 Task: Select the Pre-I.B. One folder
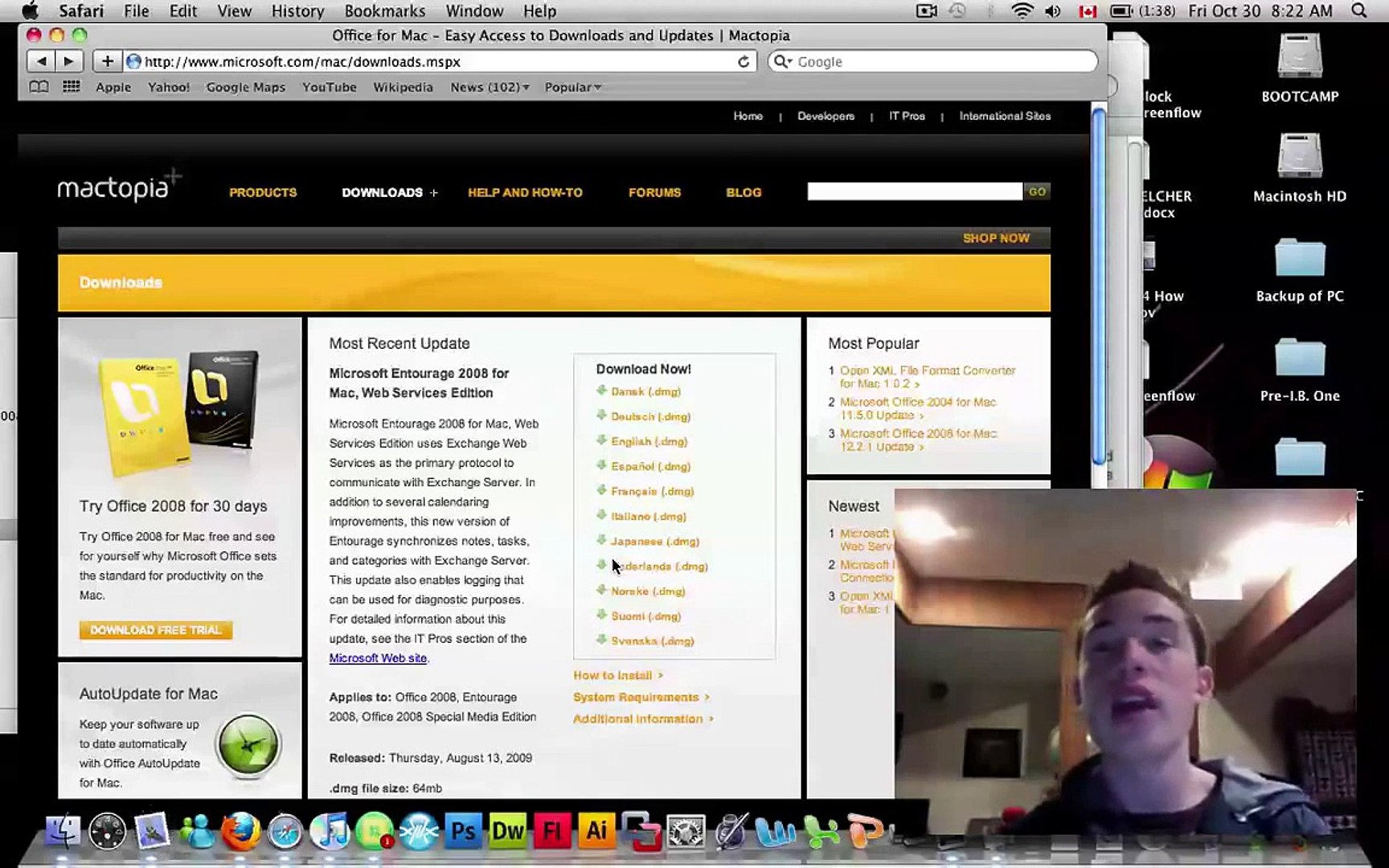point(1300,369)
